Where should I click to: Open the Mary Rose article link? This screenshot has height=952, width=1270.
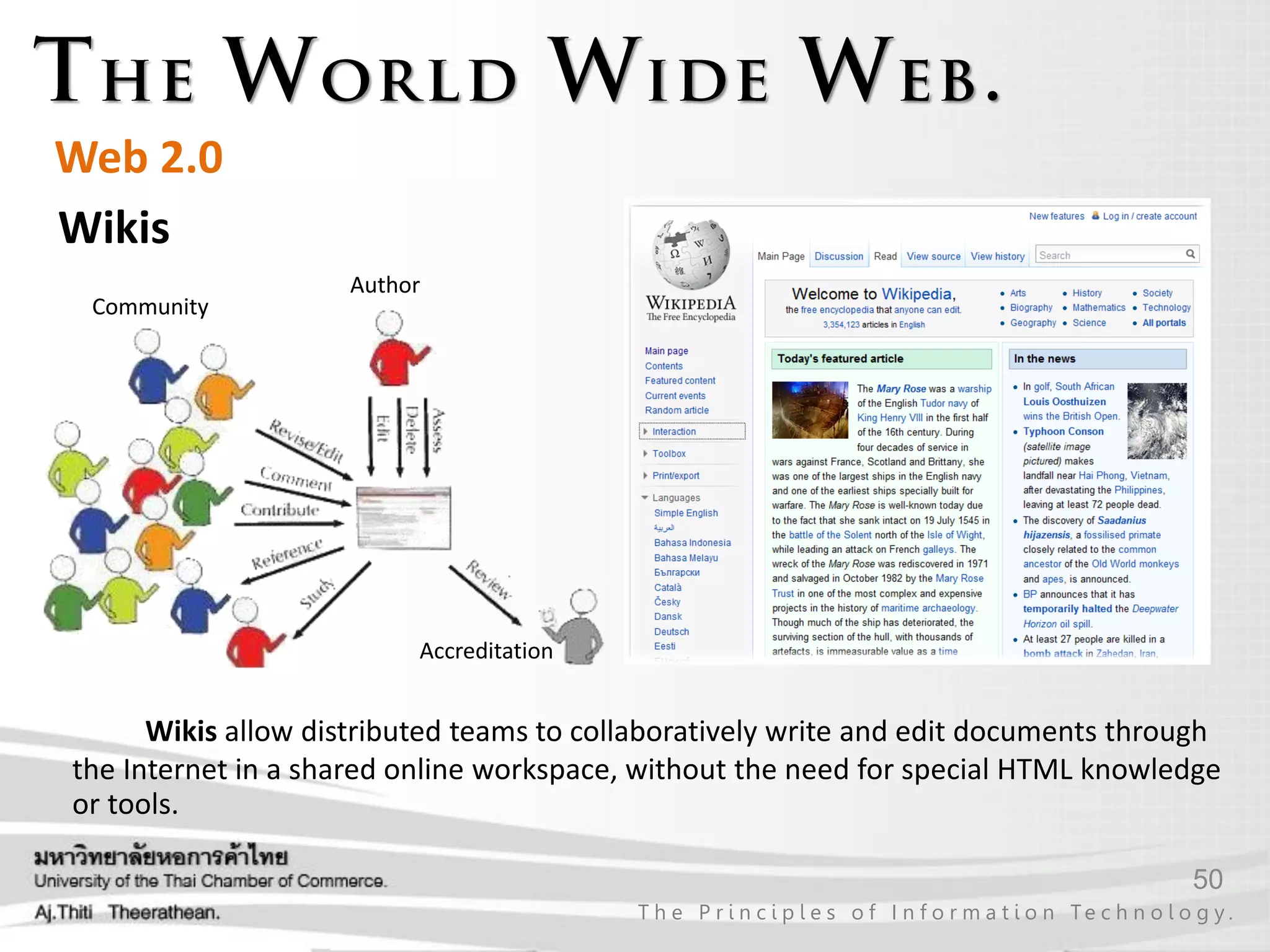click(x=901, y=389)
